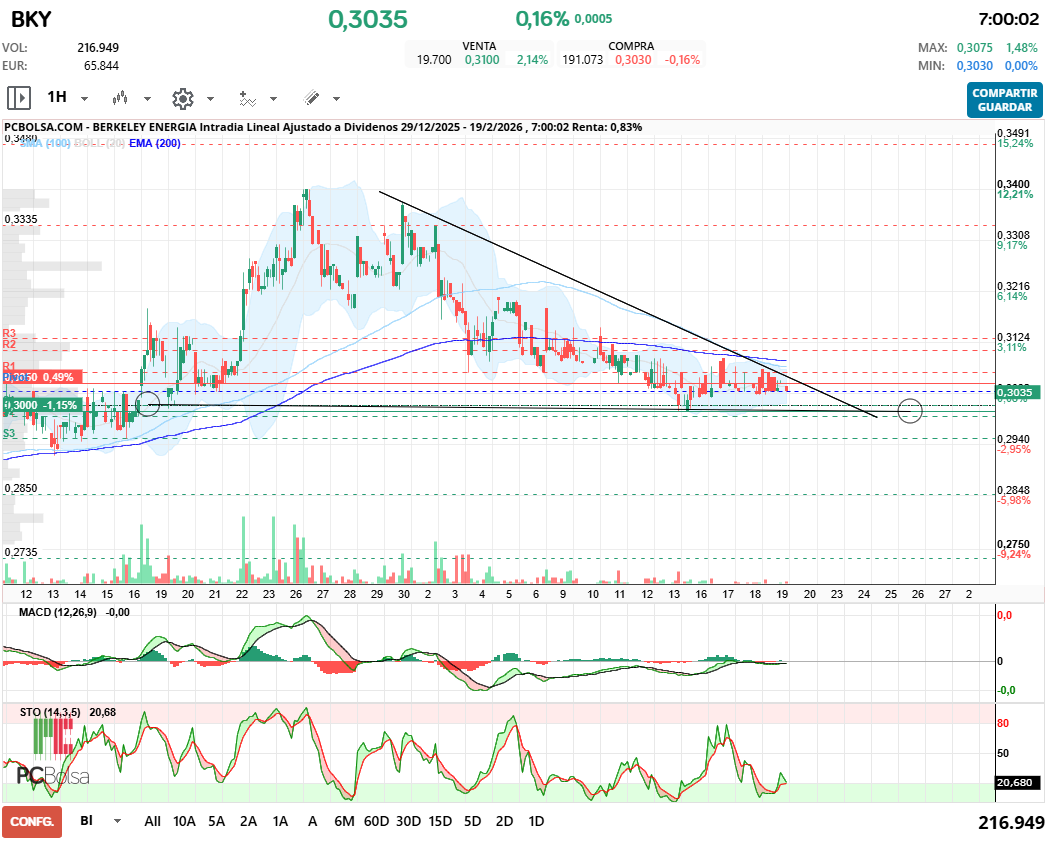This screenshot has width=1058, height=843.
Task: Toggle the SMA (100) indicator label
Action: 45,143
